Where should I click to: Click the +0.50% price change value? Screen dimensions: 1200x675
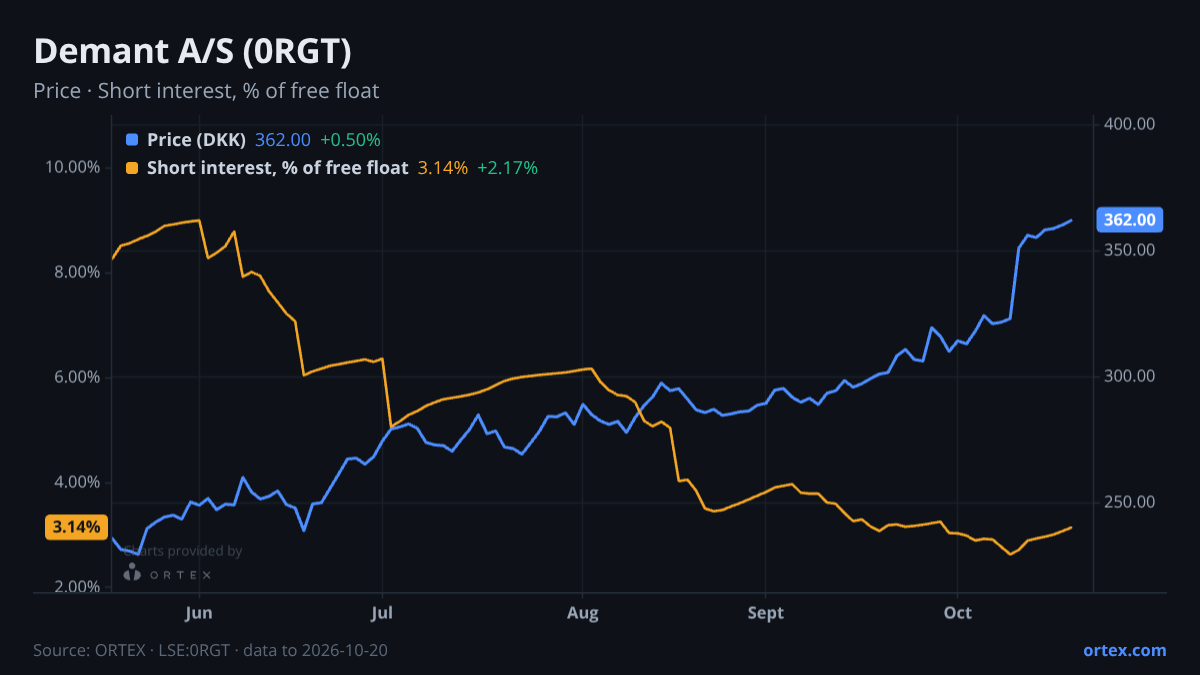click(350, 140)
